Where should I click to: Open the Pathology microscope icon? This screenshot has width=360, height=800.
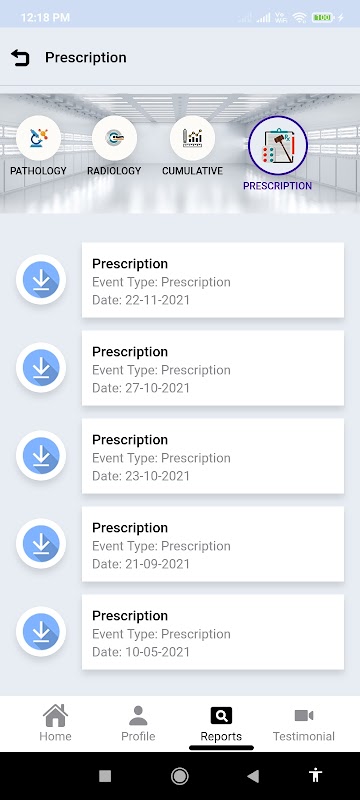click(38, 138)
